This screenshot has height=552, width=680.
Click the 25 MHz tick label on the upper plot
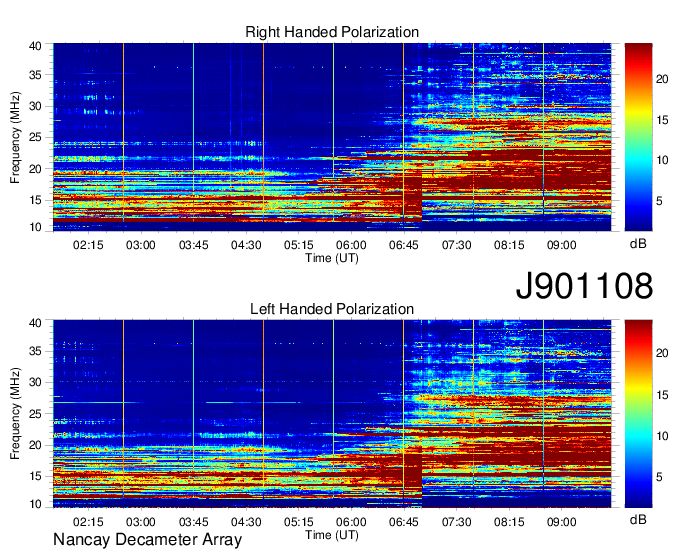36,137
